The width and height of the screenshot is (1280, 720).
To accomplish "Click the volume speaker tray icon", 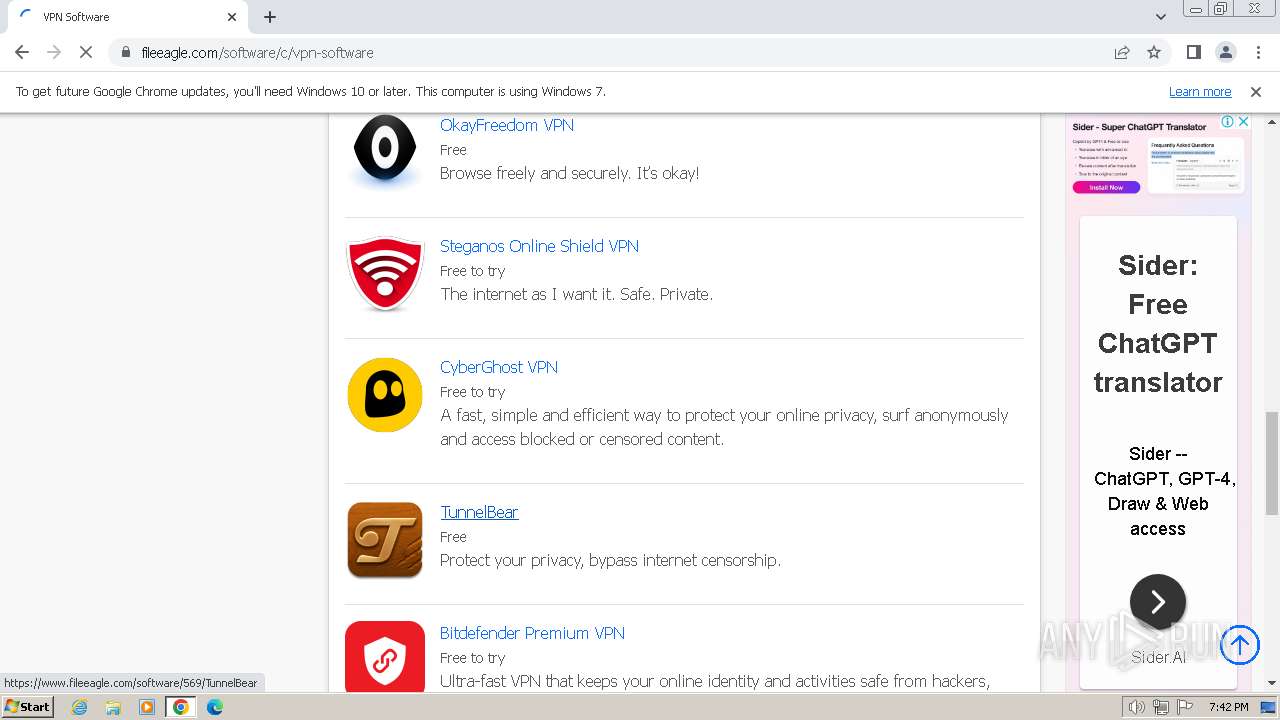I will 1136,707.
